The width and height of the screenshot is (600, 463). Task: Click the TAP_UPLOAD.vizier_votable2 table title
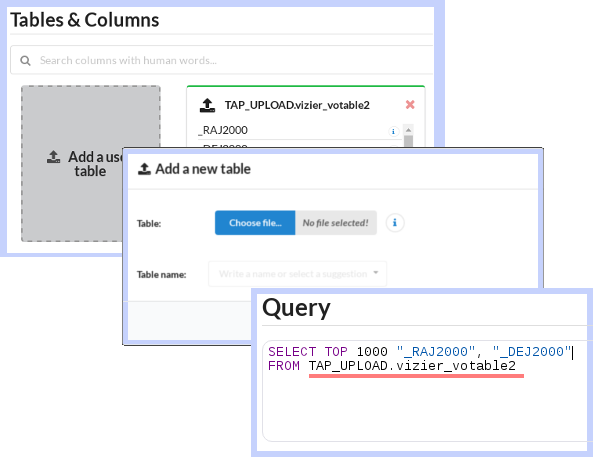(x=297, y=105)
